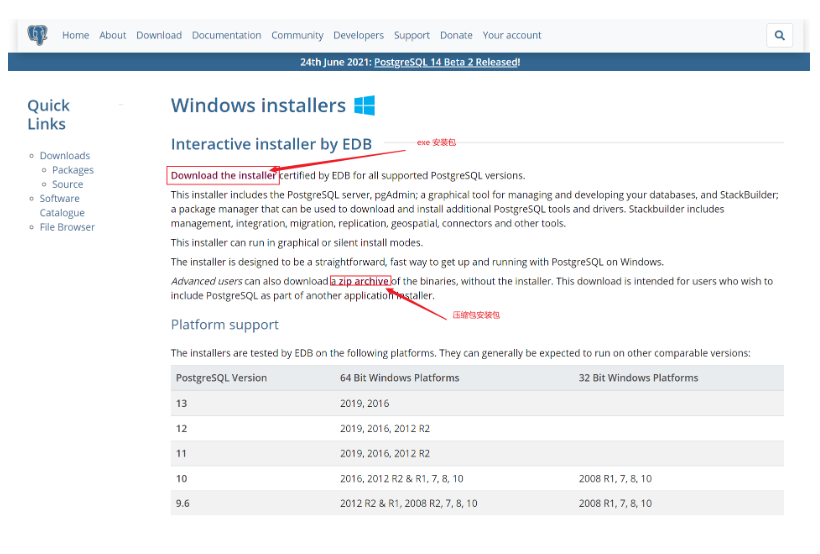
Task: Click the Windows logo beside heading
Action: [x=365, y=105]
